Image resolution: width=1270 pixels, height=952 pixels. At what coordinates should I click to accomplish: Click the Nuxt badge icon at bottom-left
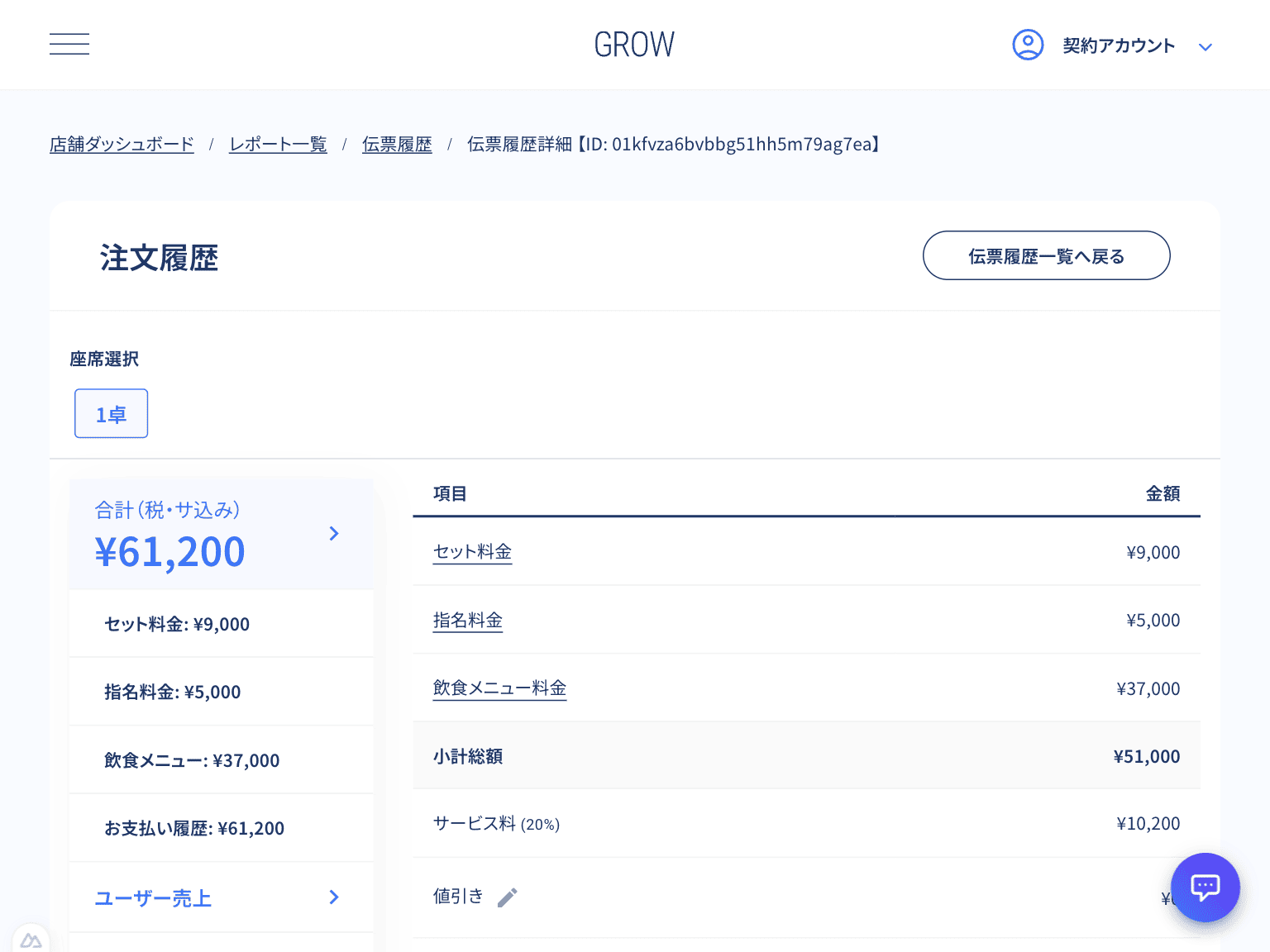click(31, 940)
